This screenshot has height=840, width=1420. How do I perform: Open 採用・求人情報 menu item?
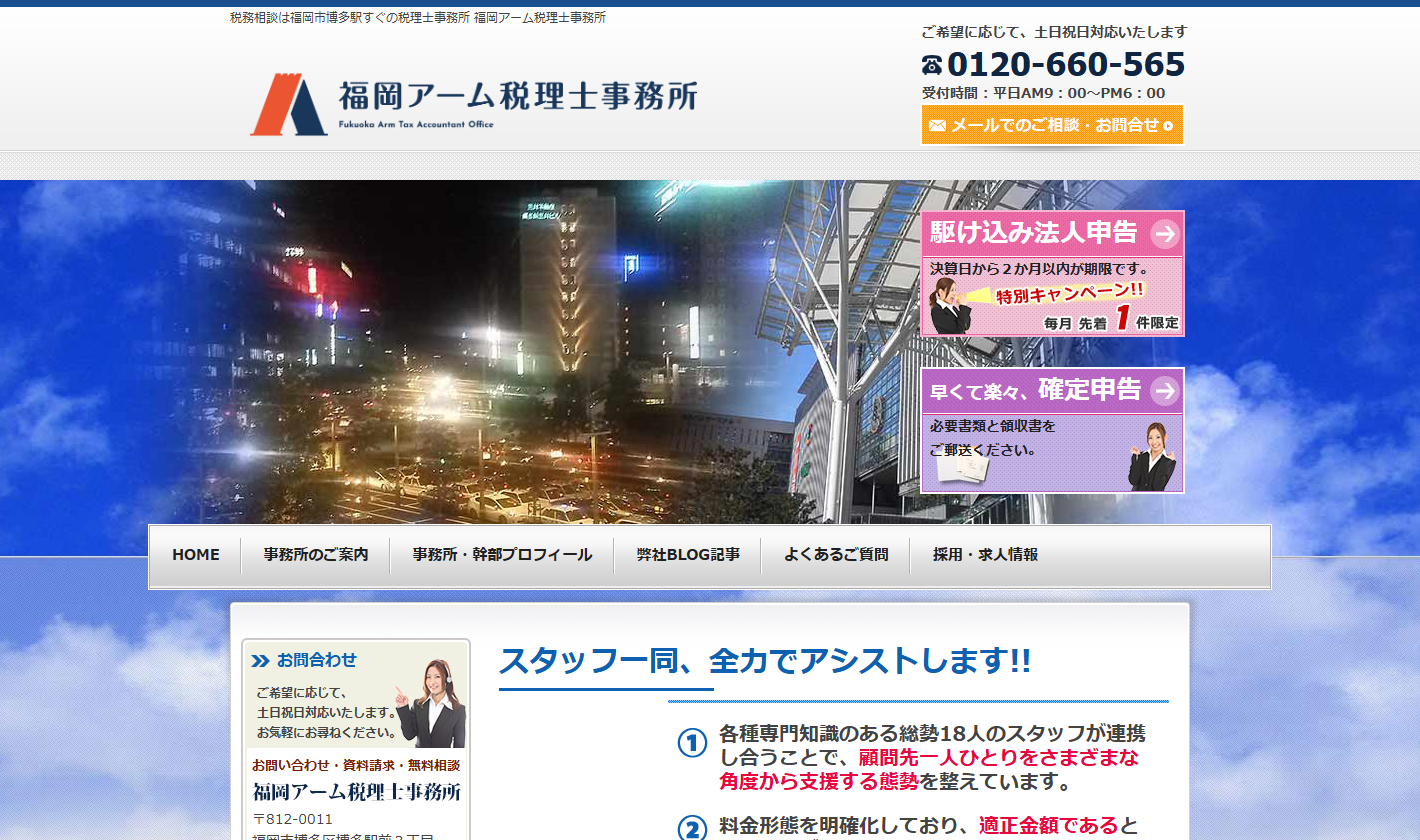coord(985,555)
